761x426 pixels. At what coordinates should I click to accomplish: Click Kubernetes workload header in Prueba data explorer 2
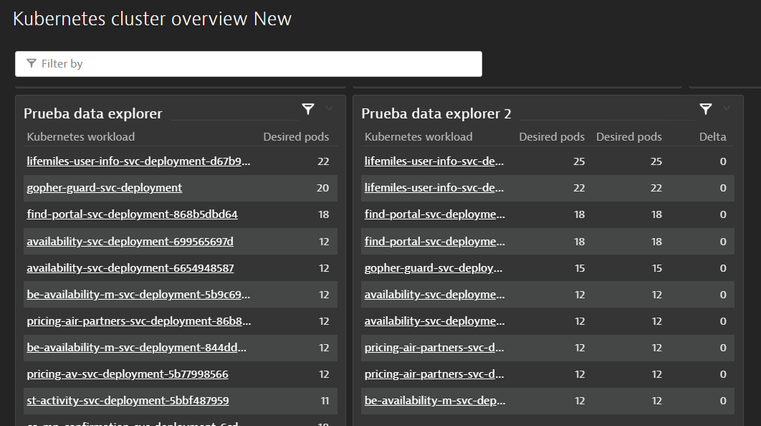click(419, 137)
